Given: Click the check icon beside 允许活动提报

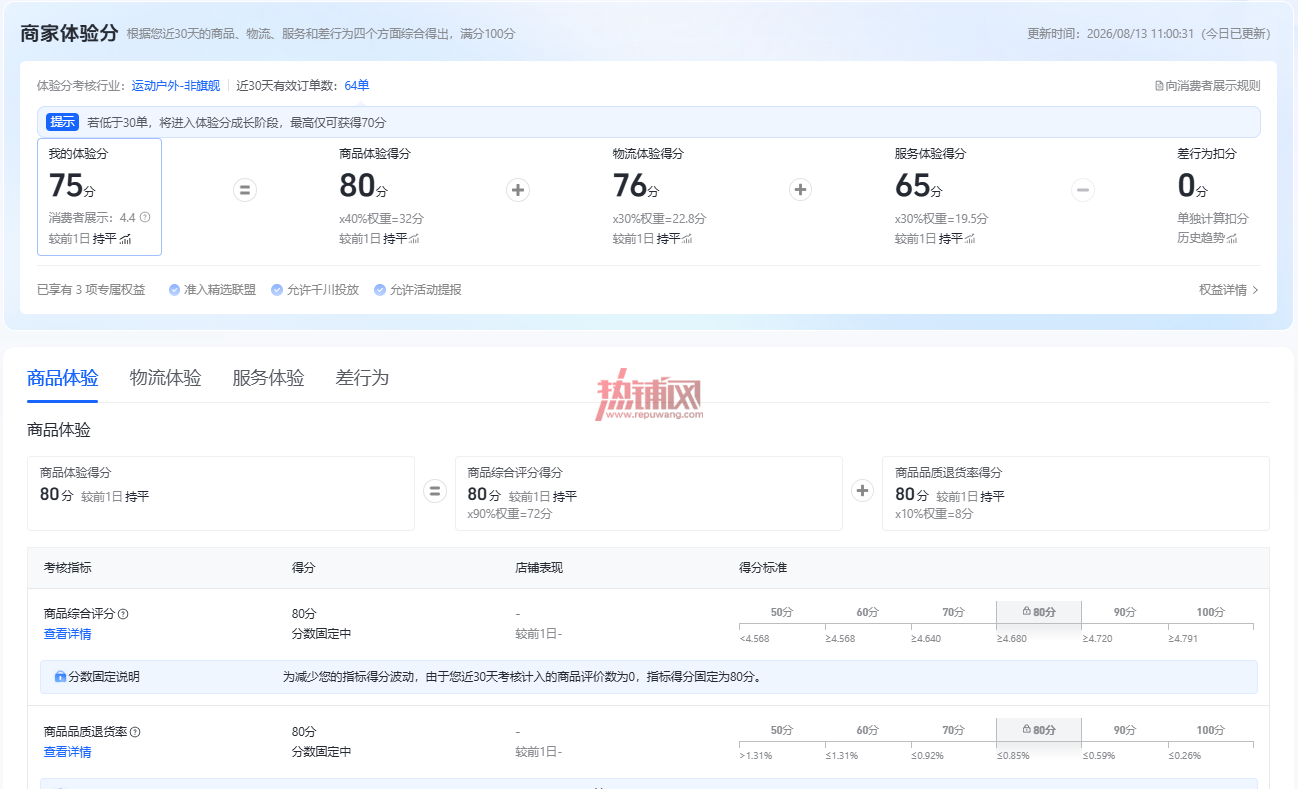Looking at the screenshot, I should (380, 290).
